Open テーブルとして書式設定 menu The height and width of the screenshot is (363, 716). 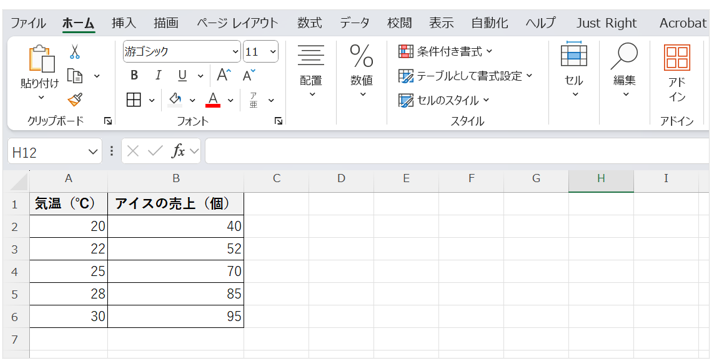pyautogui.click(x=465, y=76)
